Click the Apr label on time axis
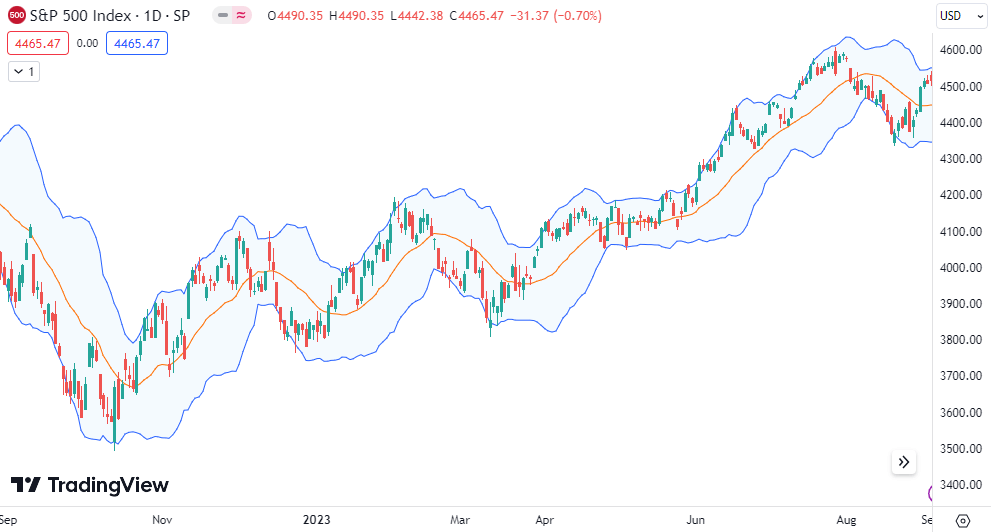The width and height of the screenshot is (991, 532). (544, 520)
